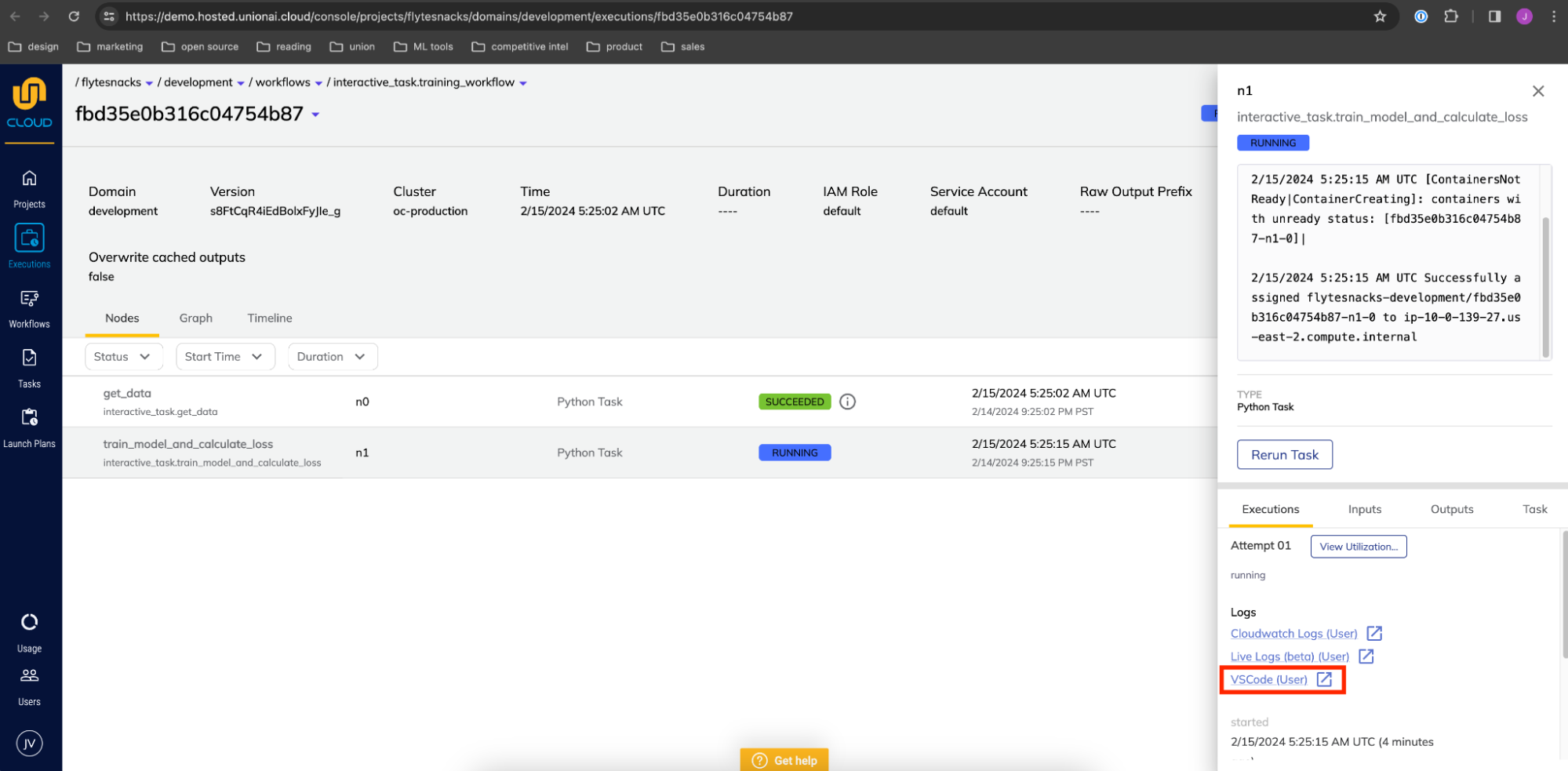This screenshot has height=771, width=1568.
Task: Expand the Duration filter dropdown
Action: coord(332,356)
